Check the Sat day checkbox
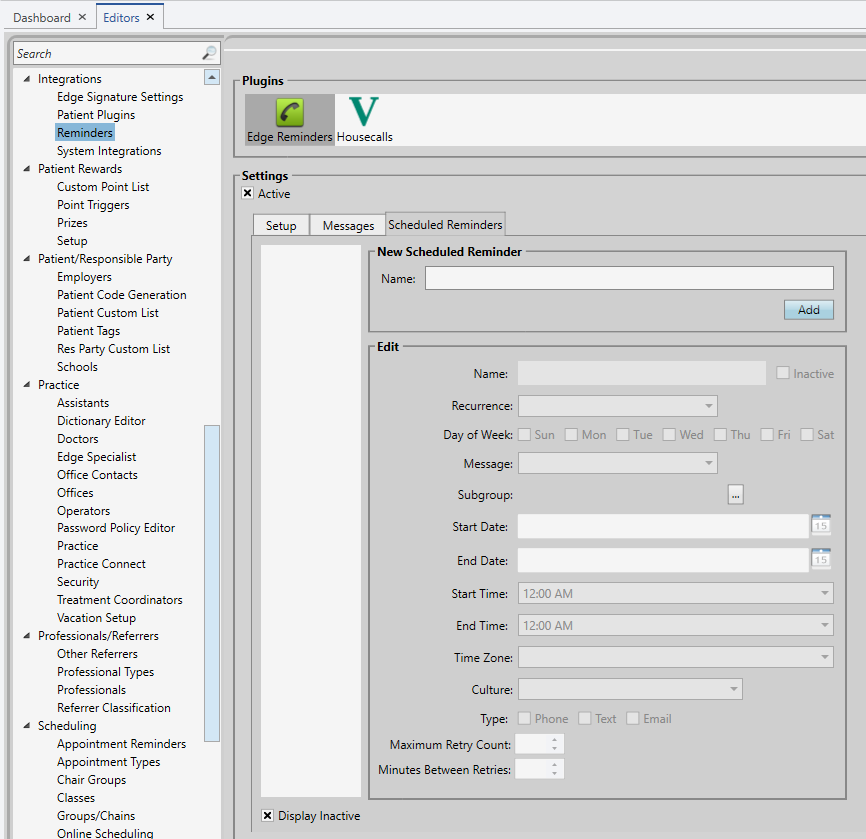866x839 pixels. pyautogui.click(x=806, y=435)
